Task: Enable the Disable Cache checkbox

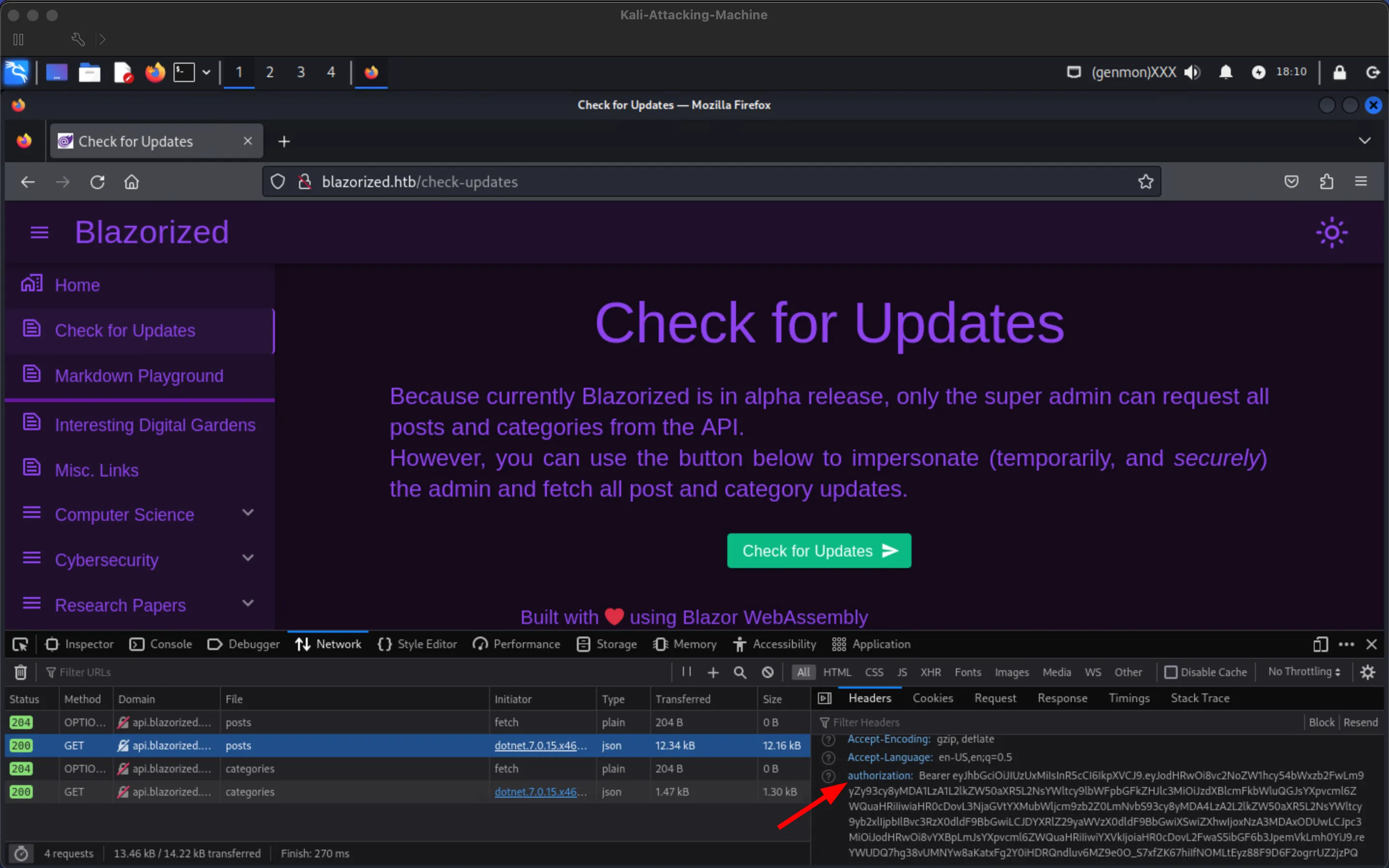Action: click(x=1171, y=672)
